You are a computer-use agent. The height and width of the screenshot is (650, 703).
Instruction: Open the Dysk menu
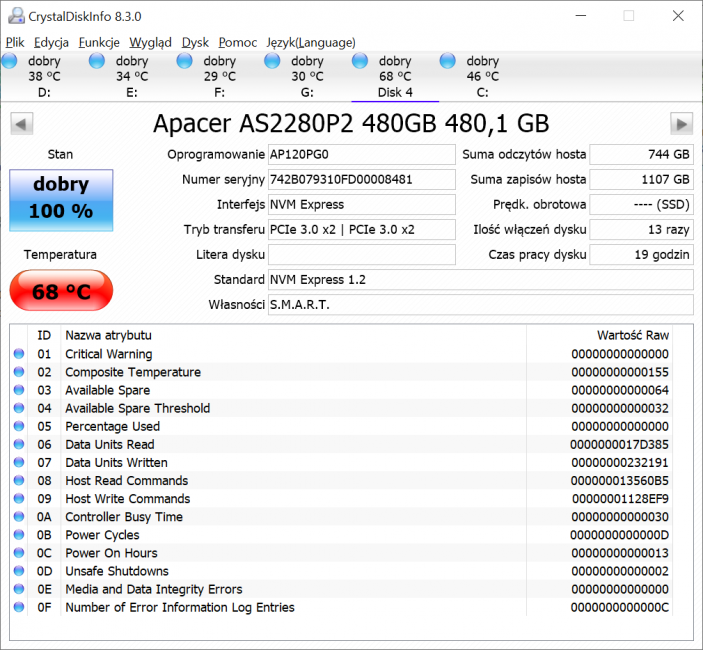tap(195, 43)
